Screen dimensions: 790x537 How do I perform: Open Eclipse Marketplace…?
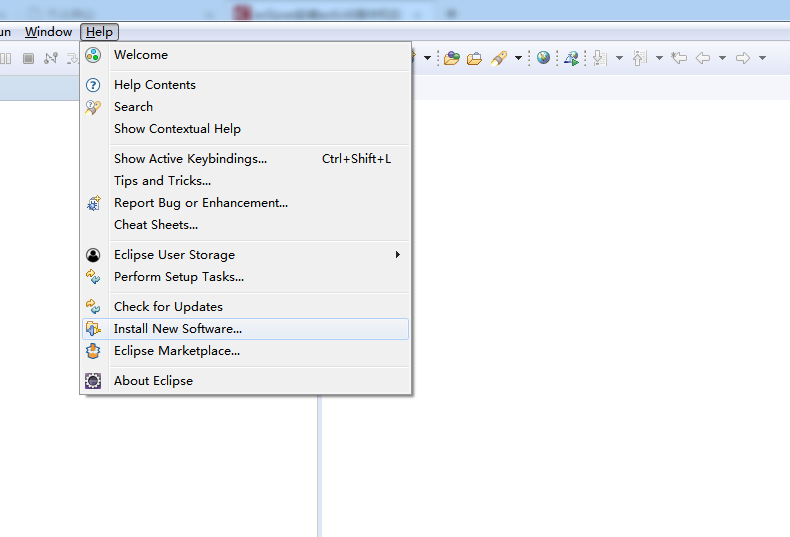(246, 351)
